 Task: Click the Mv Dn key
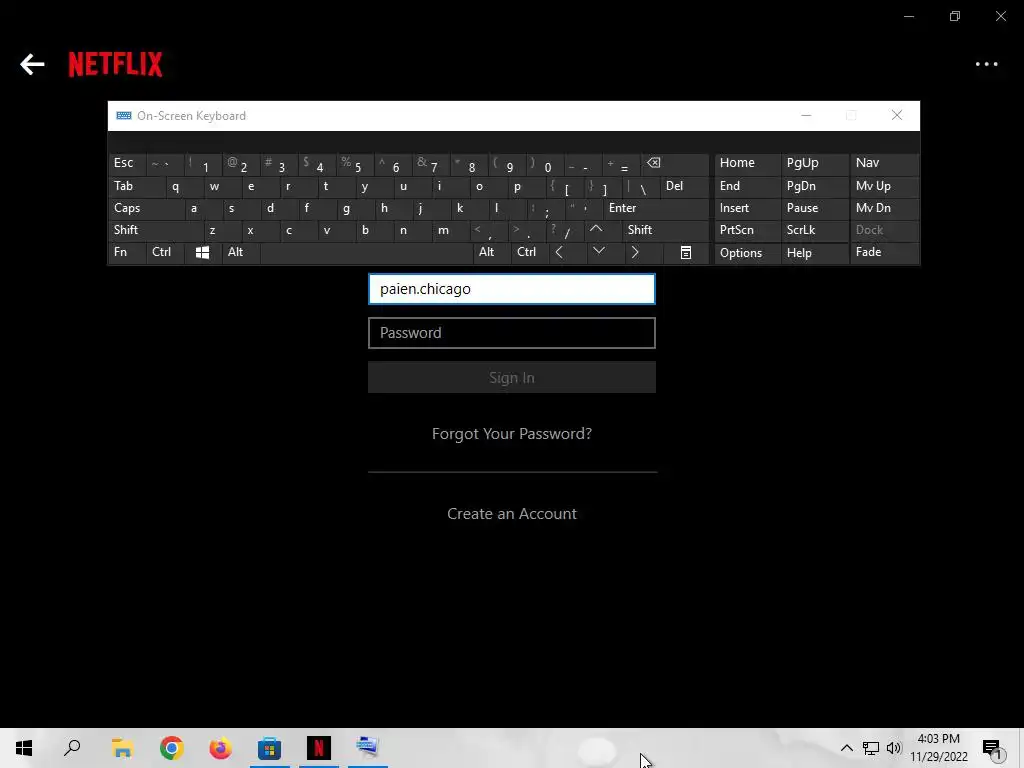tap(884, 208)
